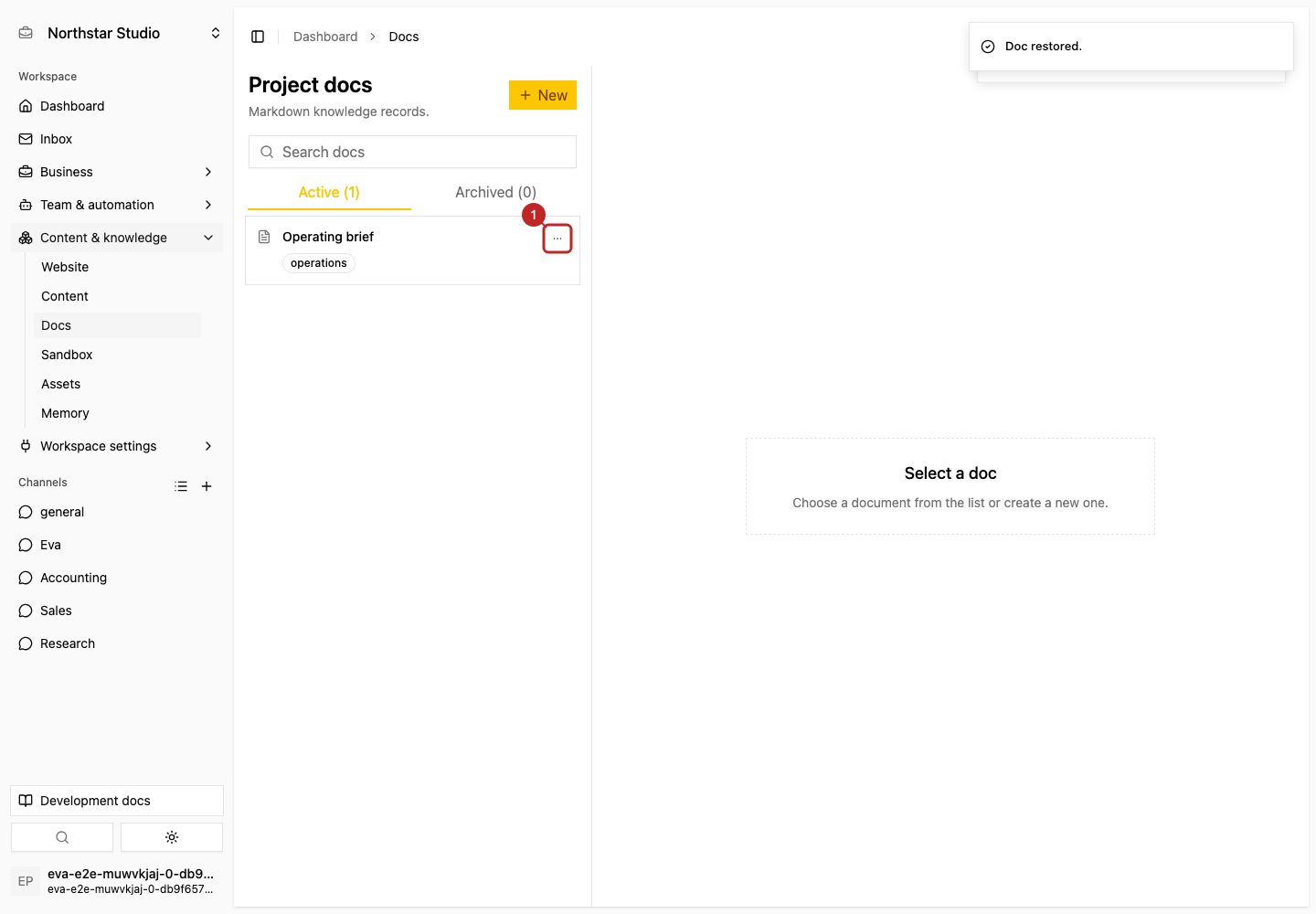This screenshot has width=1316, height=914.
Task: Click the Workspace settings plug icon
Action: [x=26, y=446]
